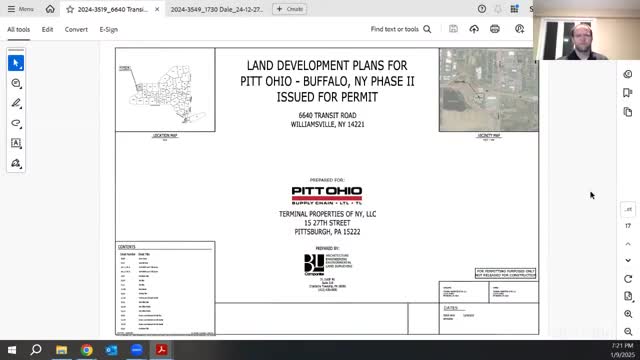Click the upload to cloud icon
The width and height of the screenshot is (640, 360).
pos(474,29)
